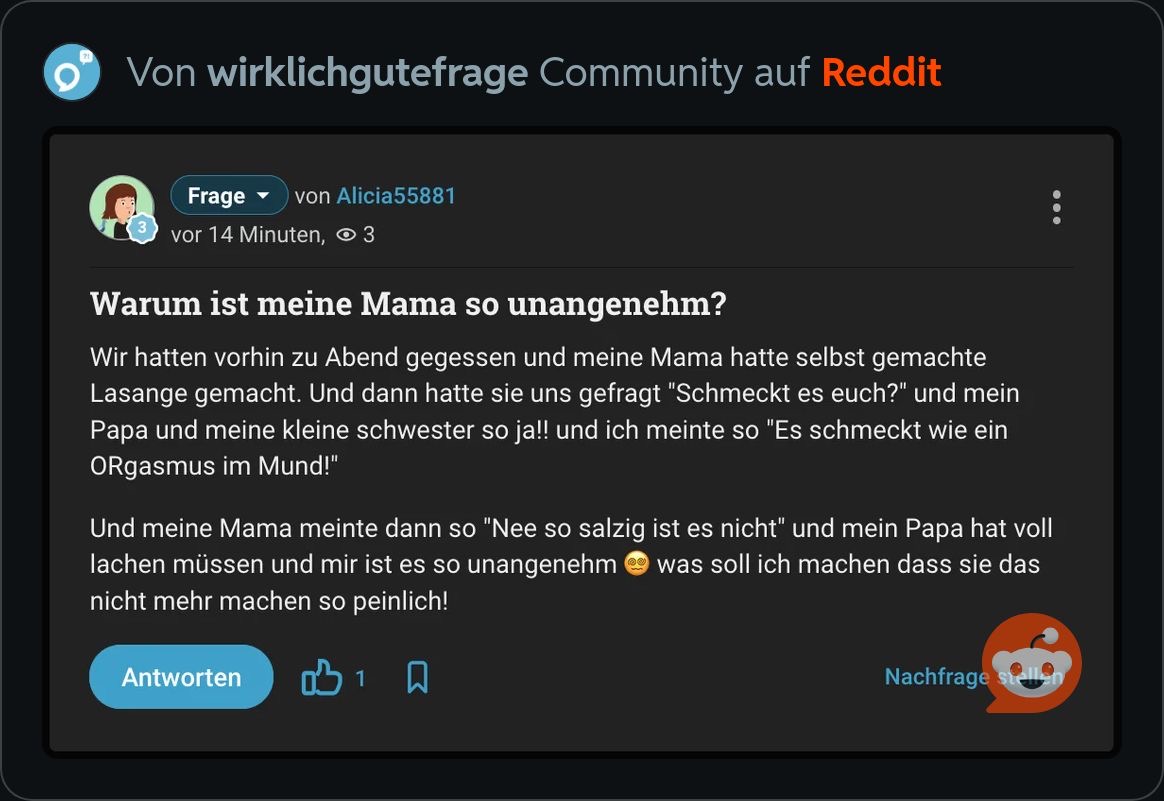Click the like count number 1
The height and width of the screenshot is (801, 1164).
(360, 679)
